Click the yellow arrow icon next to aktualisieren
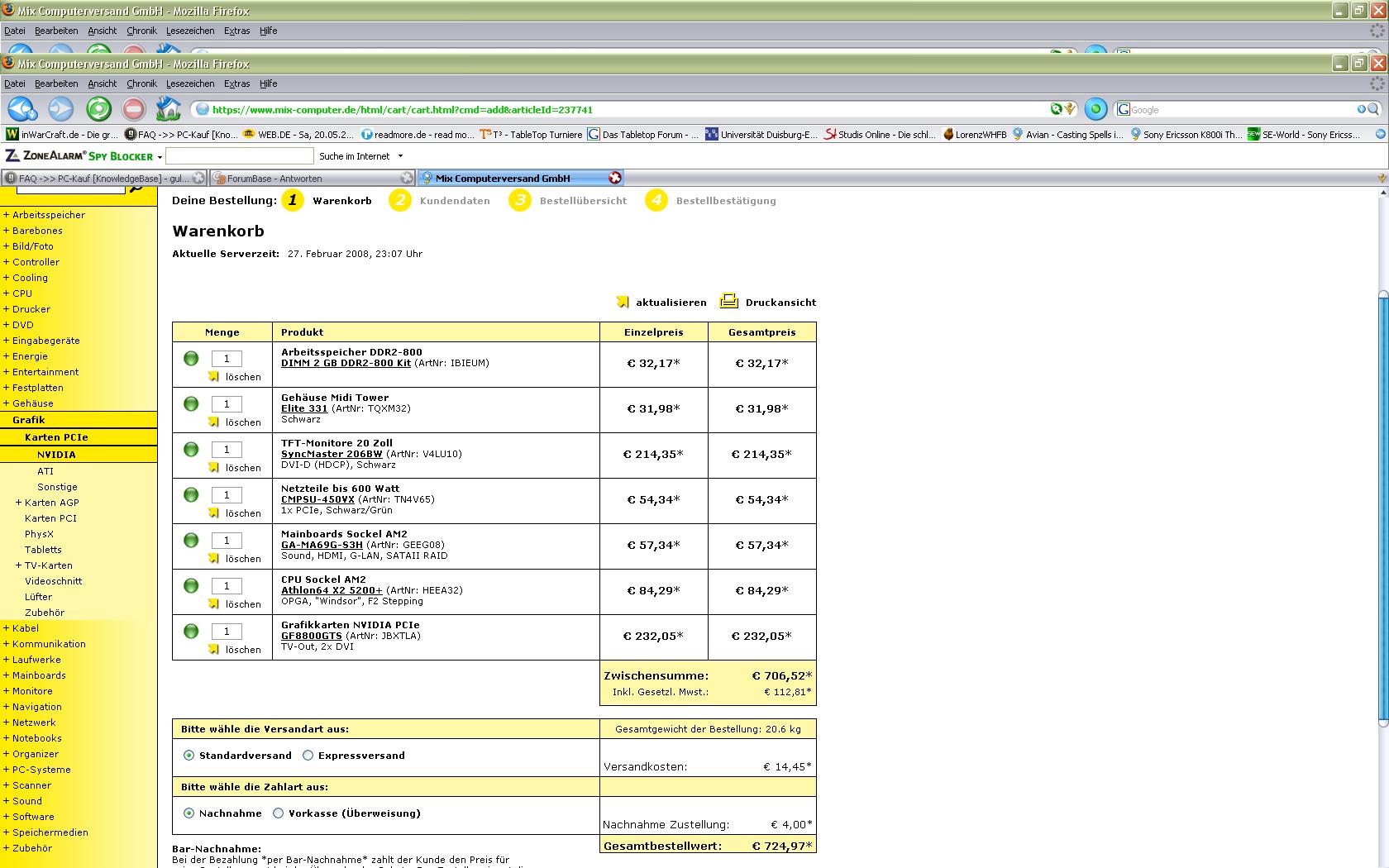 [x=623, y=302]
